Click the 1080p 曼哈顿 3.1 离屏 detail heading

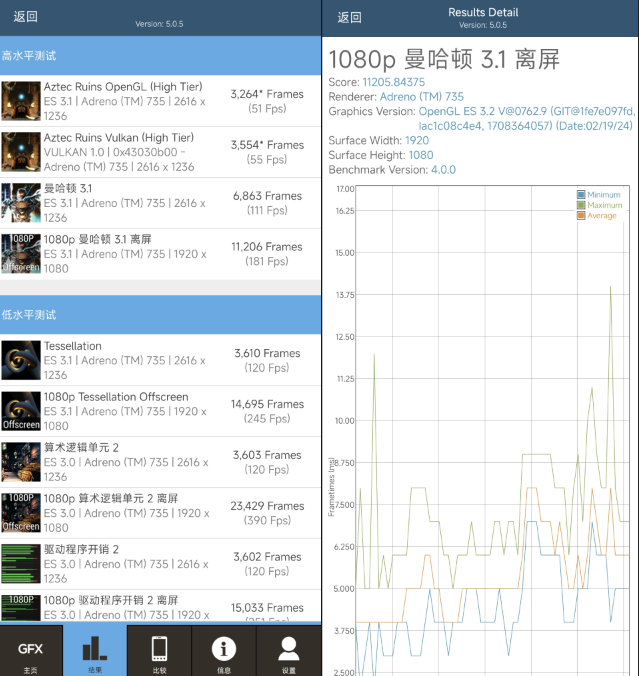click(444, 59)
